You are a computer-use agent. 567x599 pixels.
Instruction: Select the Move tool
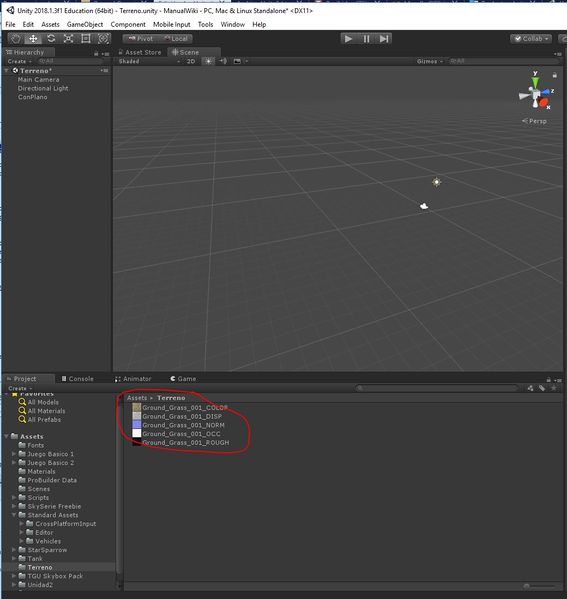pos(33,39)
